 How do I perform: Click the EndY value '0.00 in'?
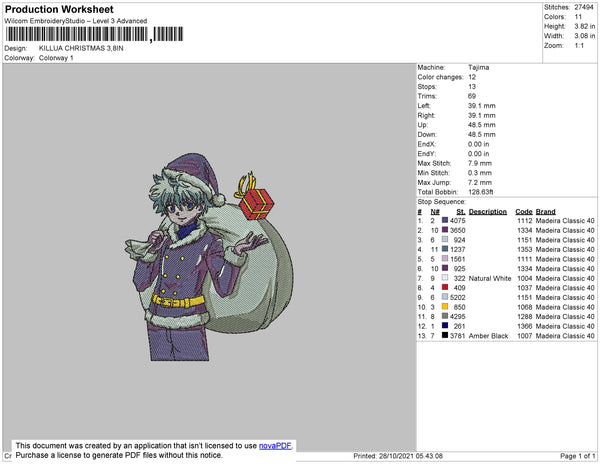tap(479, 154)
